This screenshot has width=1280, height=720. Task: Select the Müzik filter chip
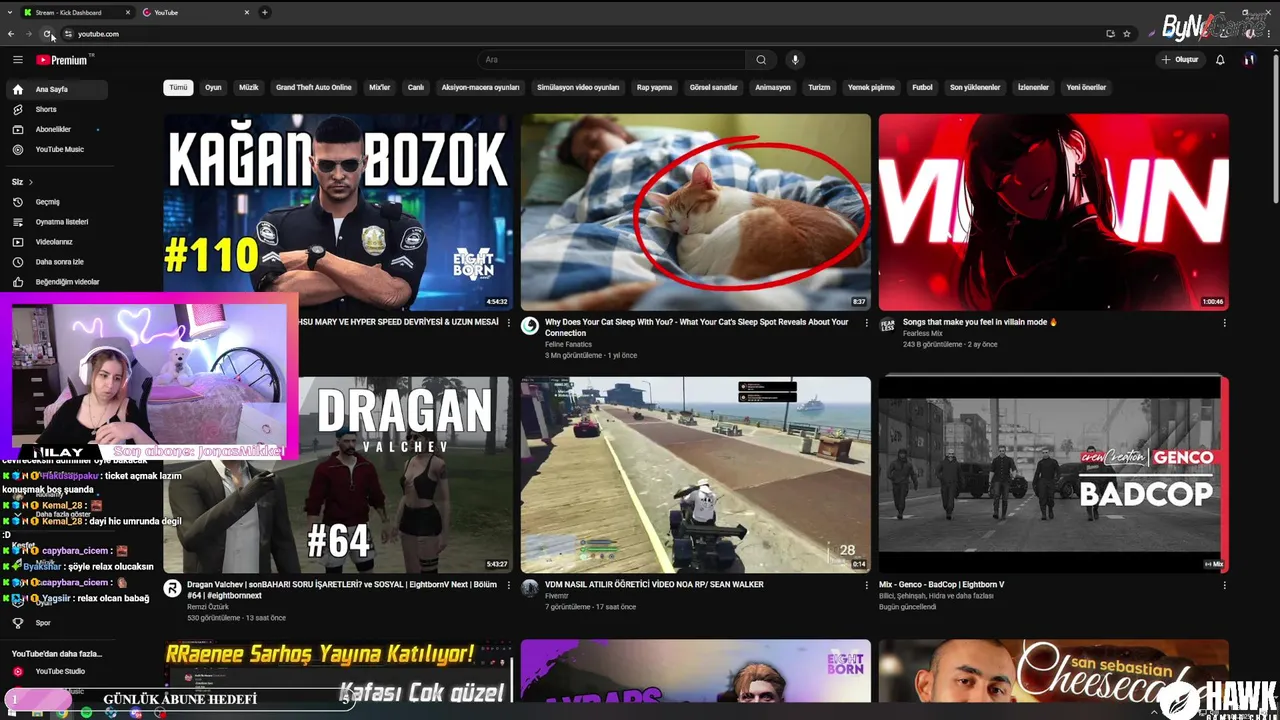pos(248,87)
